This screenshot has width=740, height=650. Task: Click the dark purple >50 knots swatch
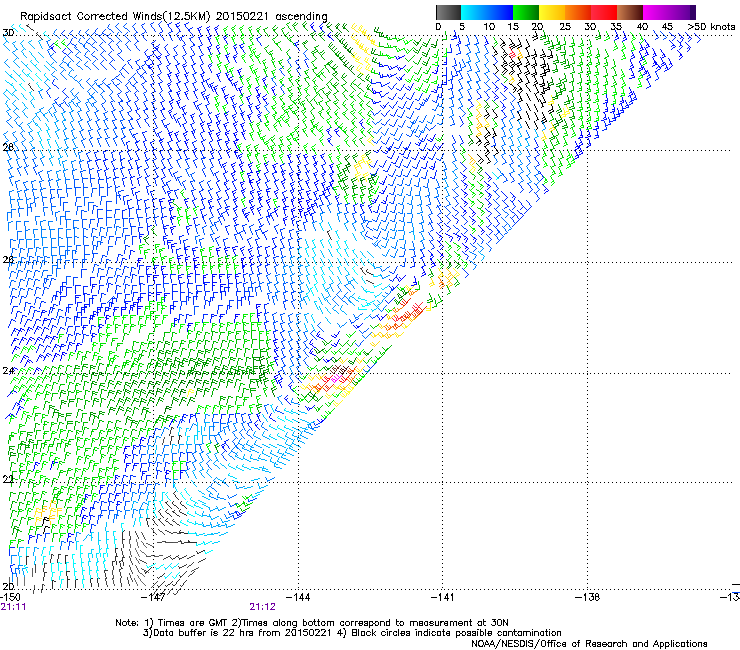[x=693, y=13]
